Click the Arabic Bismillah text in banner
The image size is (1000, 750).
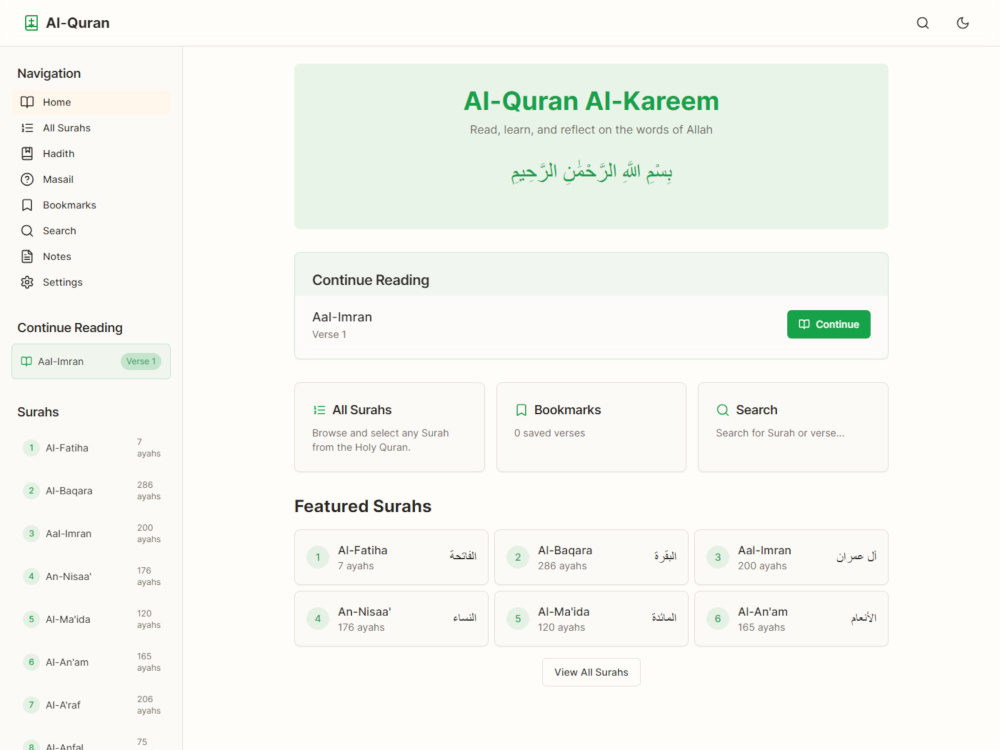click(x=591, y=172)
